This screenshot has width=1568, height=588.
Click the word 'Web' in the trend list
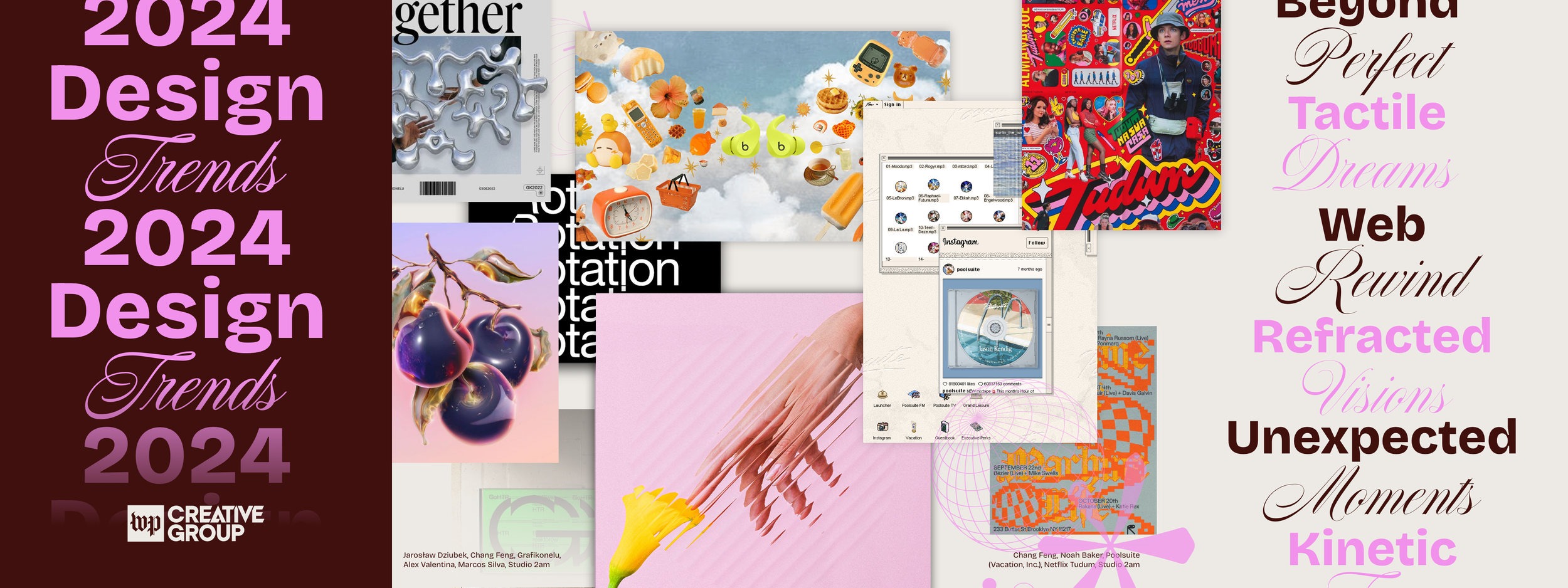coord(1372,224)
